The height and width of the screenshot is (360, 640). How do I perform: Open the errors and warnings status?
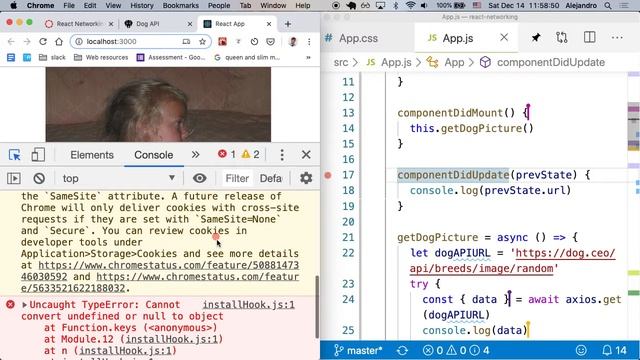456,350
